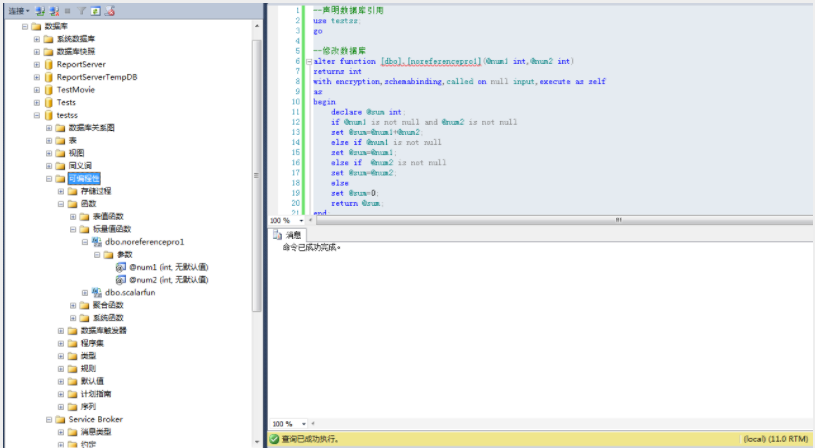Expand the 聚合函数 node
815x448 pixels.
pyautogui.click(x=73, y=306)
